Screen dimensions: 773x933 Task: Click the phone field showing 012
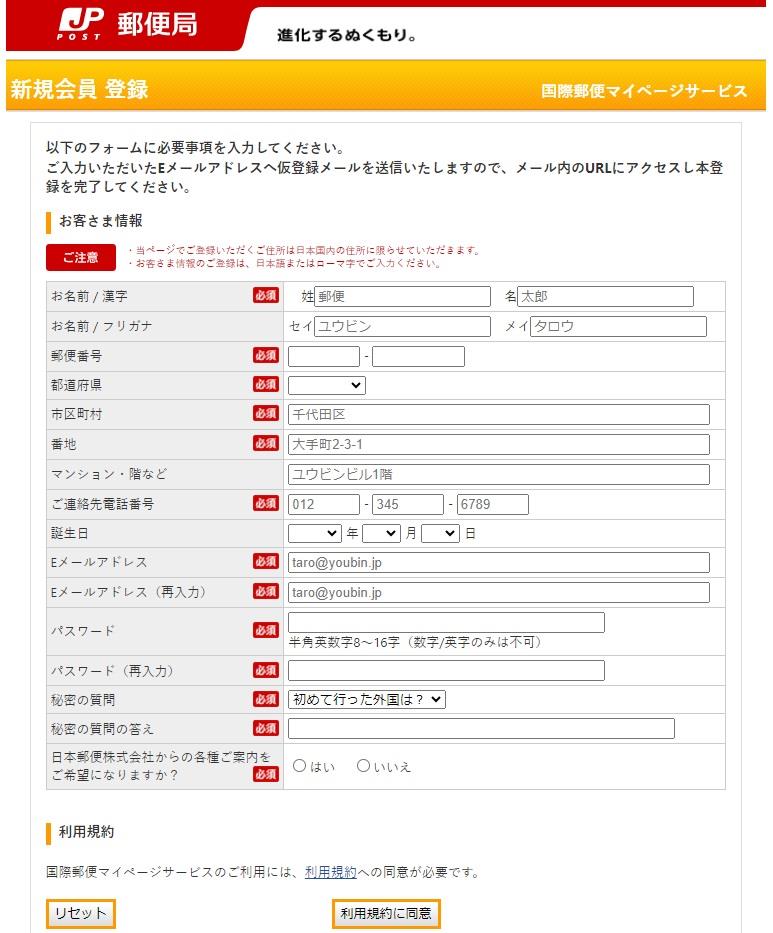[324, 504]
